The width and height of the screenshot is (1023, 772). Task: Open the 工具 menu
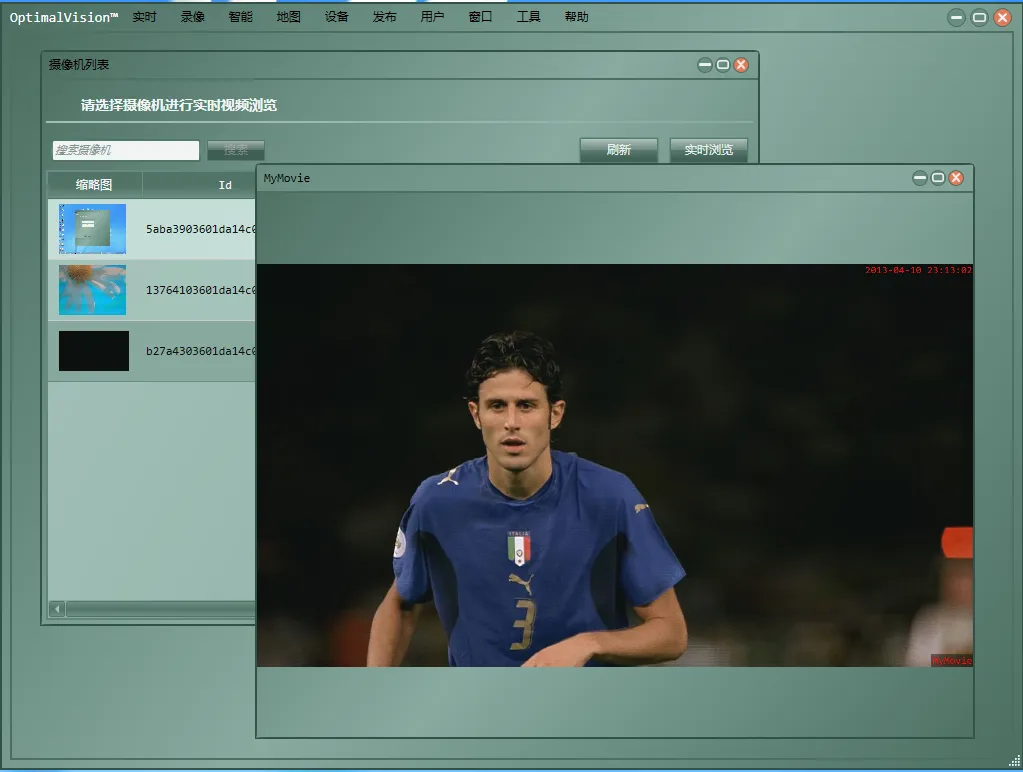click(x=528, y=17)
